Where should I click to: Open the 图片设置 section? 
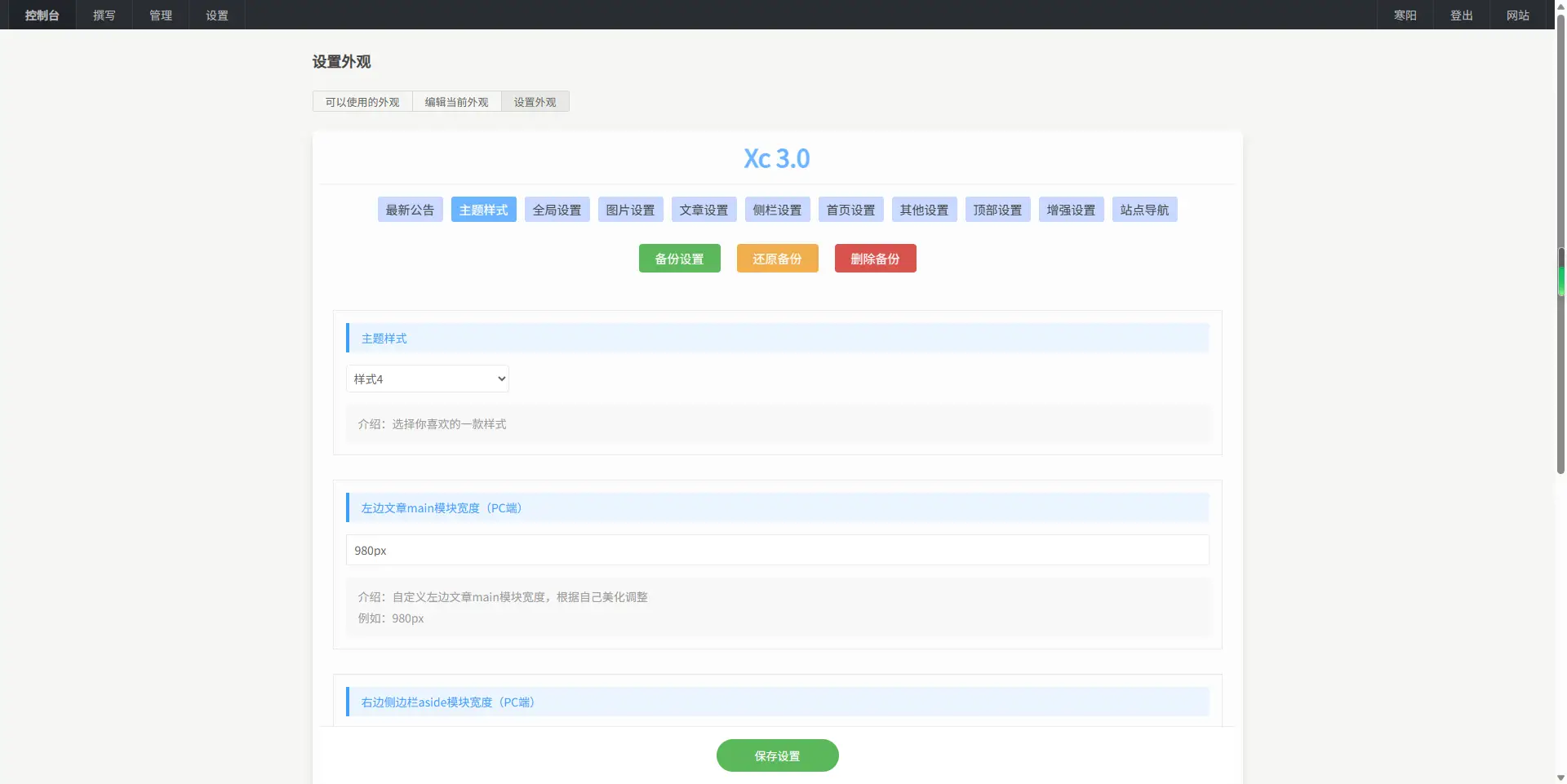click(x=630, y=210)
